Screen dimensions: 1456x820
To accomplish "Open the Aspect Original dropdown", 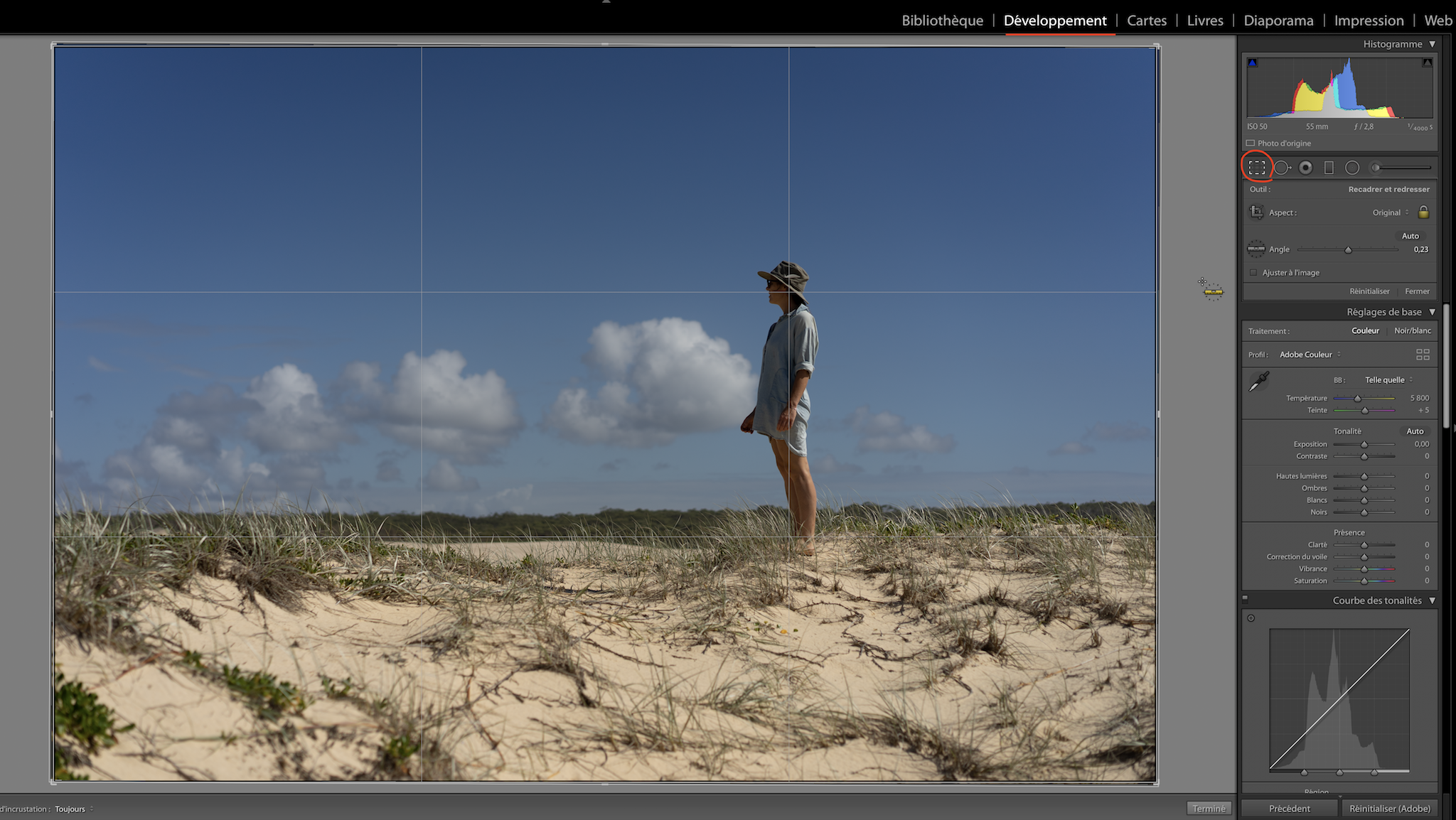I will [1390, 212].
